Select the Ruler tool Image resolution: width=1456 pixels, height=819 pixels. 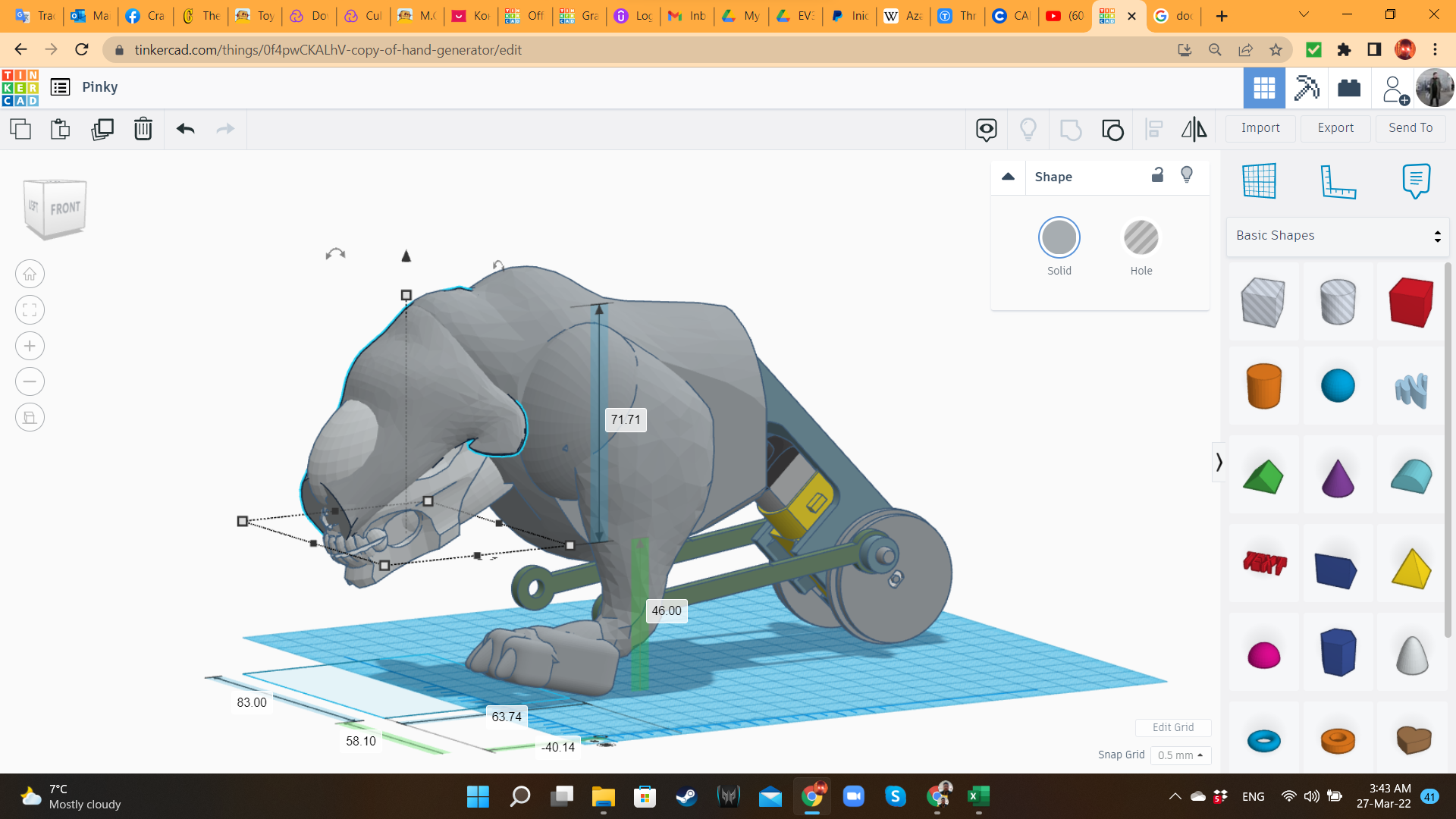tap(1337, 182)
